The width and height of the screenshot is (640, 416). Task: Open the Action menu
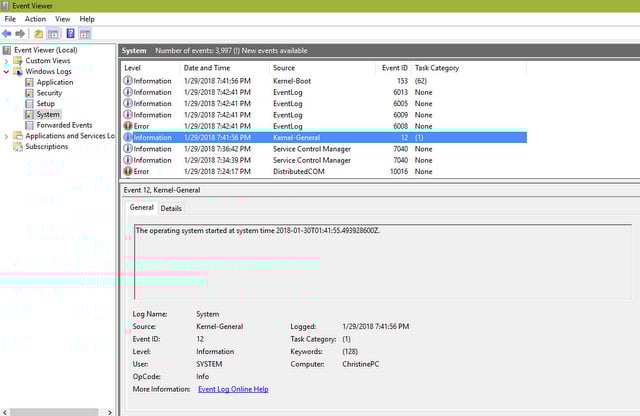35,19
